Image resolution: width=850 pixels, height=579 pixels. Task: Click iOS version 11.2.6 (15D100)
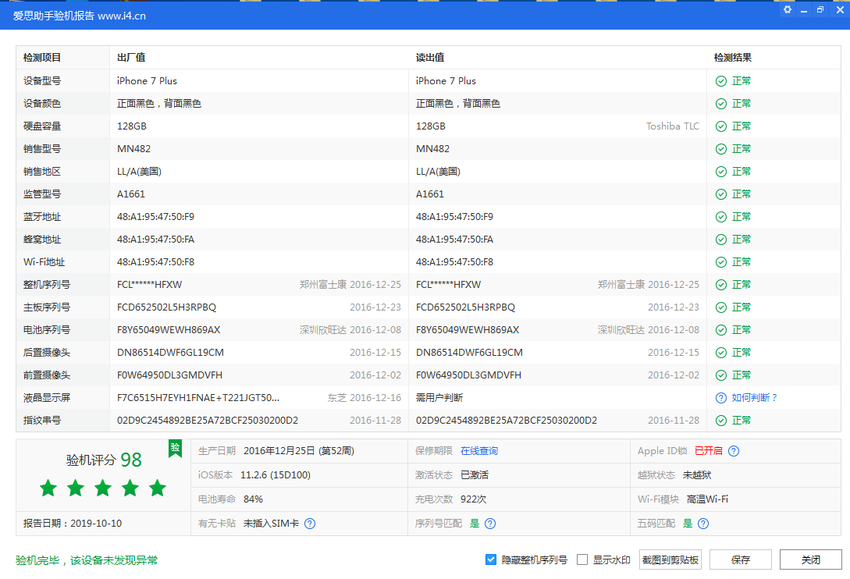click(275, 475)
